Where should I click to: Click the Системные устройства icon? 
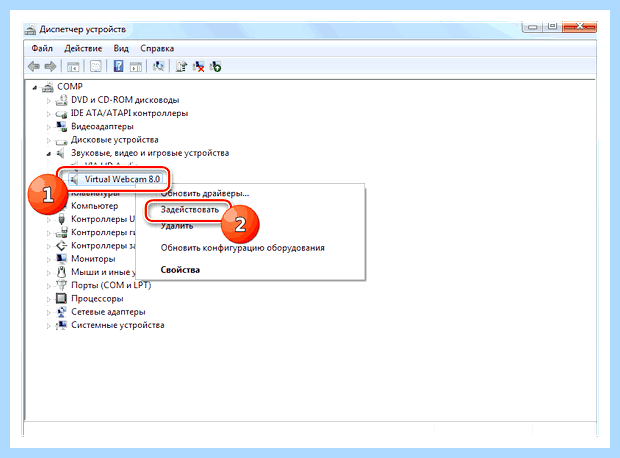click(61, 325)
